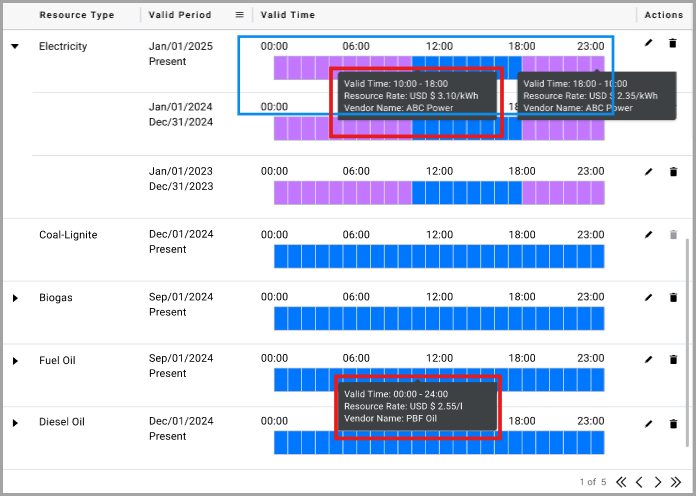Edit the Coal-Lignite resource rate
Screen dimensions: 696x496
(649, 234)
